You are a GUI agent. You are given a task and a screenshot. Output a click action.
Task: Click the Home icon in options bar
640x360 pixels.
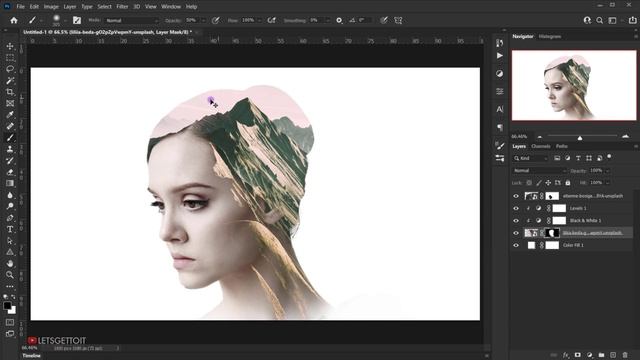(x=14, y=20)
